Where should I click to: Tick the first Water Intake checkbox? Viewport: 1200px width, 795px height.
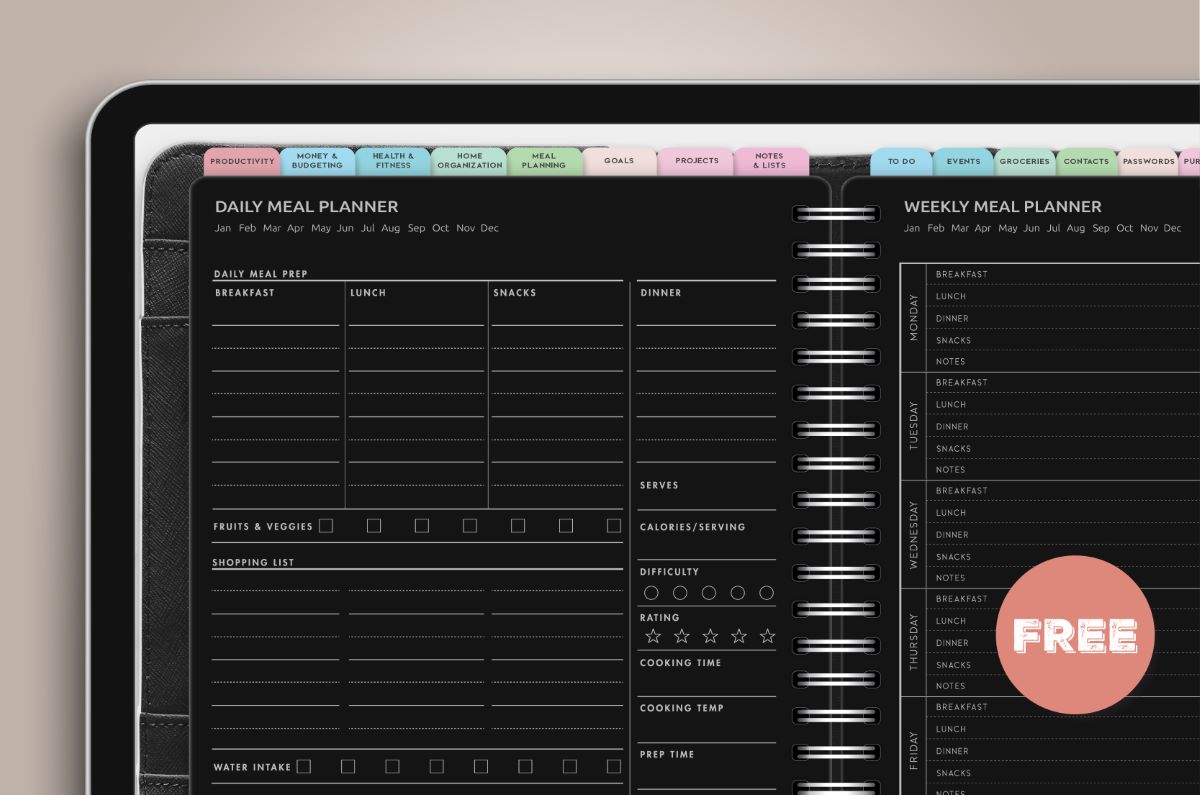click(x=304, y=767)
